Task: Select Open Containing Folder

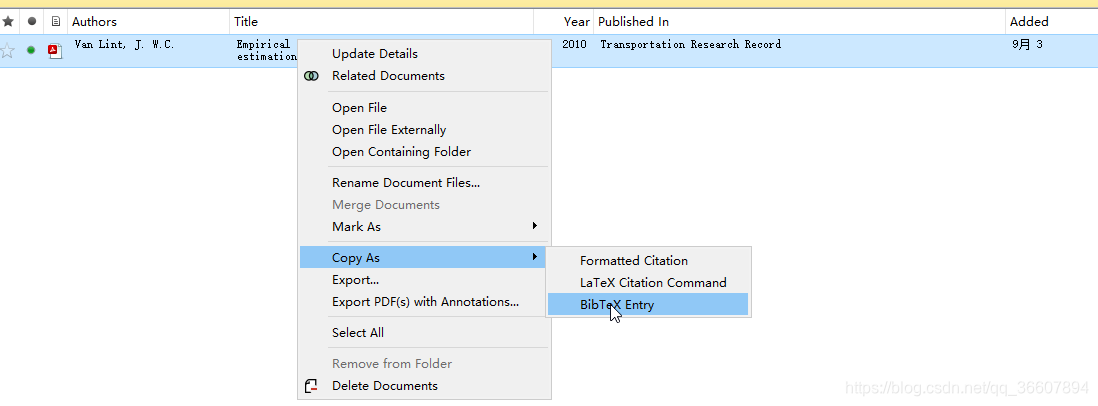Action: click(x=425, y=152)
